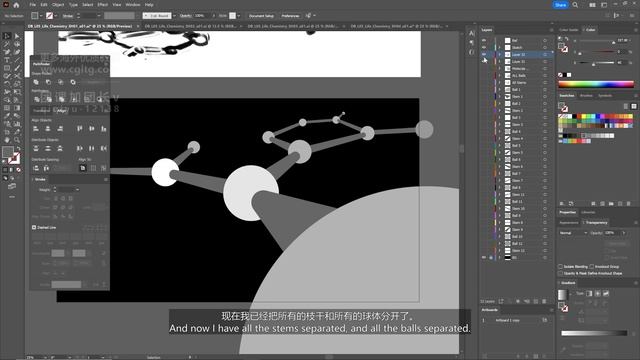The height and width of the screenshot is (360, 640).
Task: Click the Pathfinder Minus Front icon
Action: pos(48,82)
